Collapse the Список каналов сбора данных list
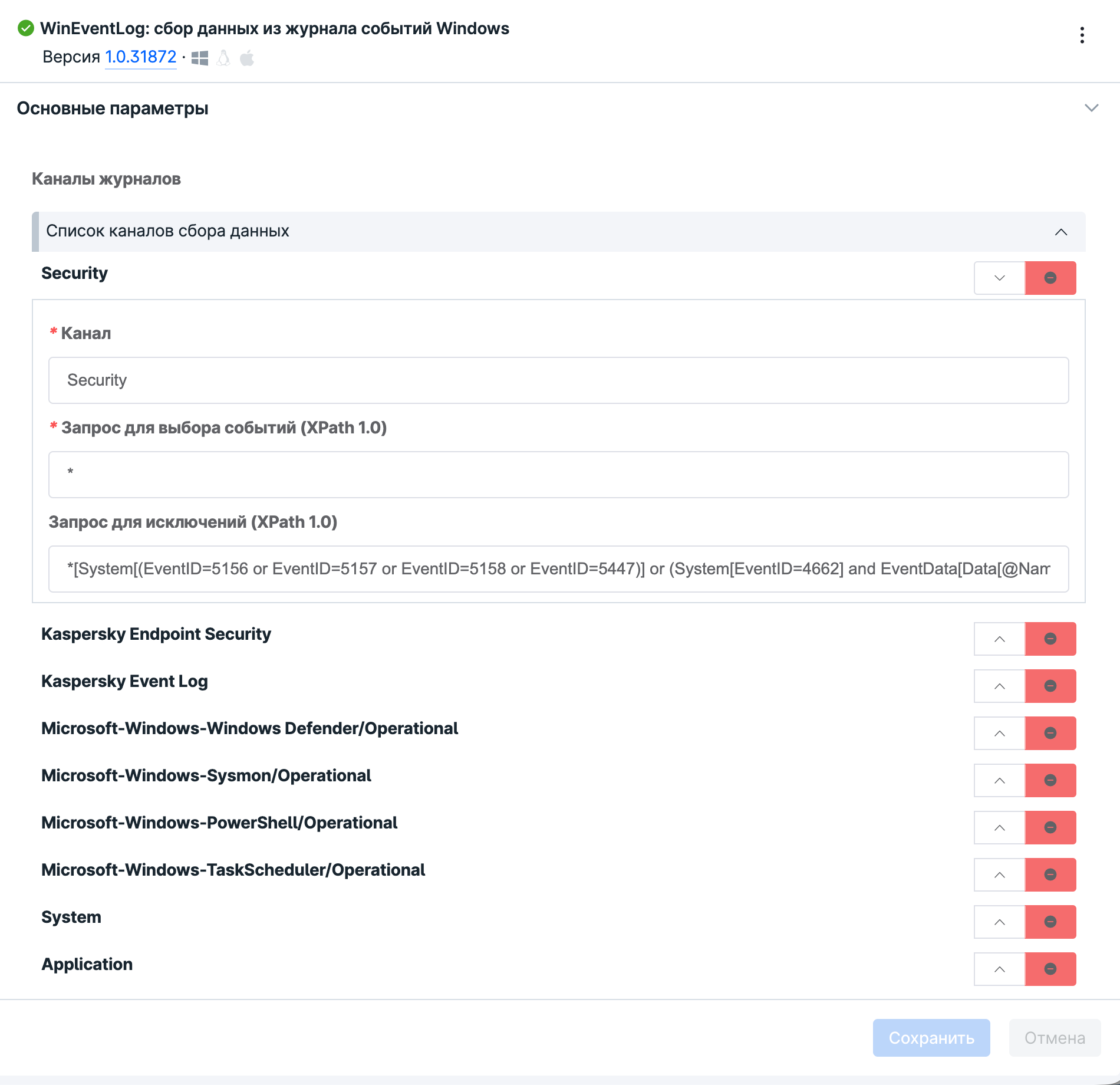The height and width of the screenshot is (1085, 1120). click(1061, 232)
